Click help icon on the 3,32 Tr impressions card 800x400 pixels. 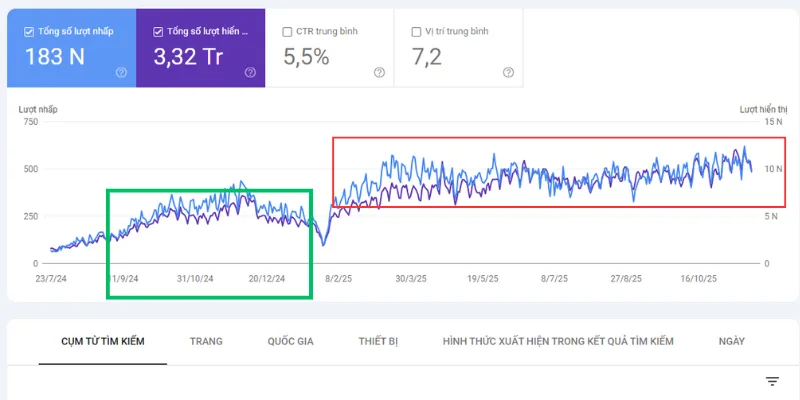(x=250, y=72)
